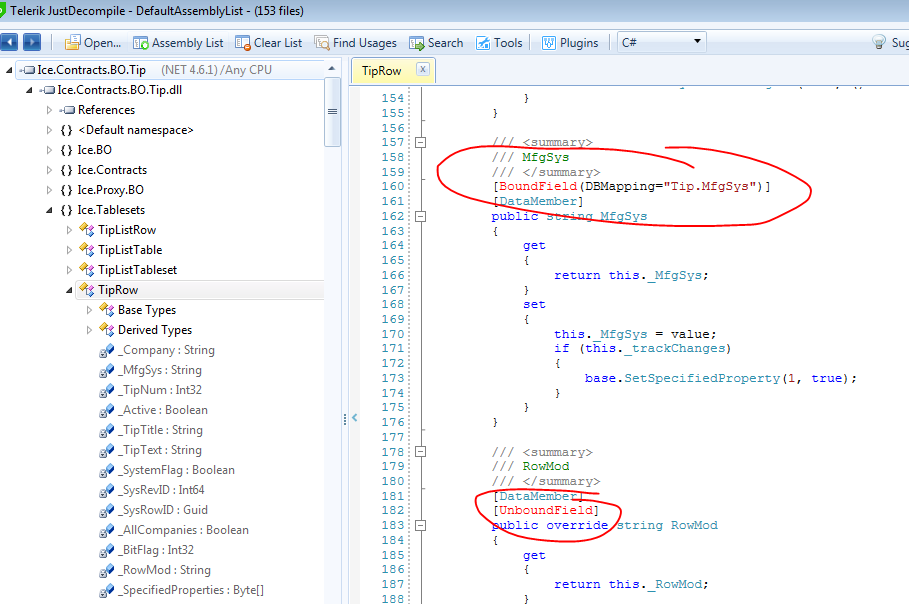The height and width of the screenshot is (604, 909).
Task: Click the tree panel scroll up arrow
Action: [332, 68]
